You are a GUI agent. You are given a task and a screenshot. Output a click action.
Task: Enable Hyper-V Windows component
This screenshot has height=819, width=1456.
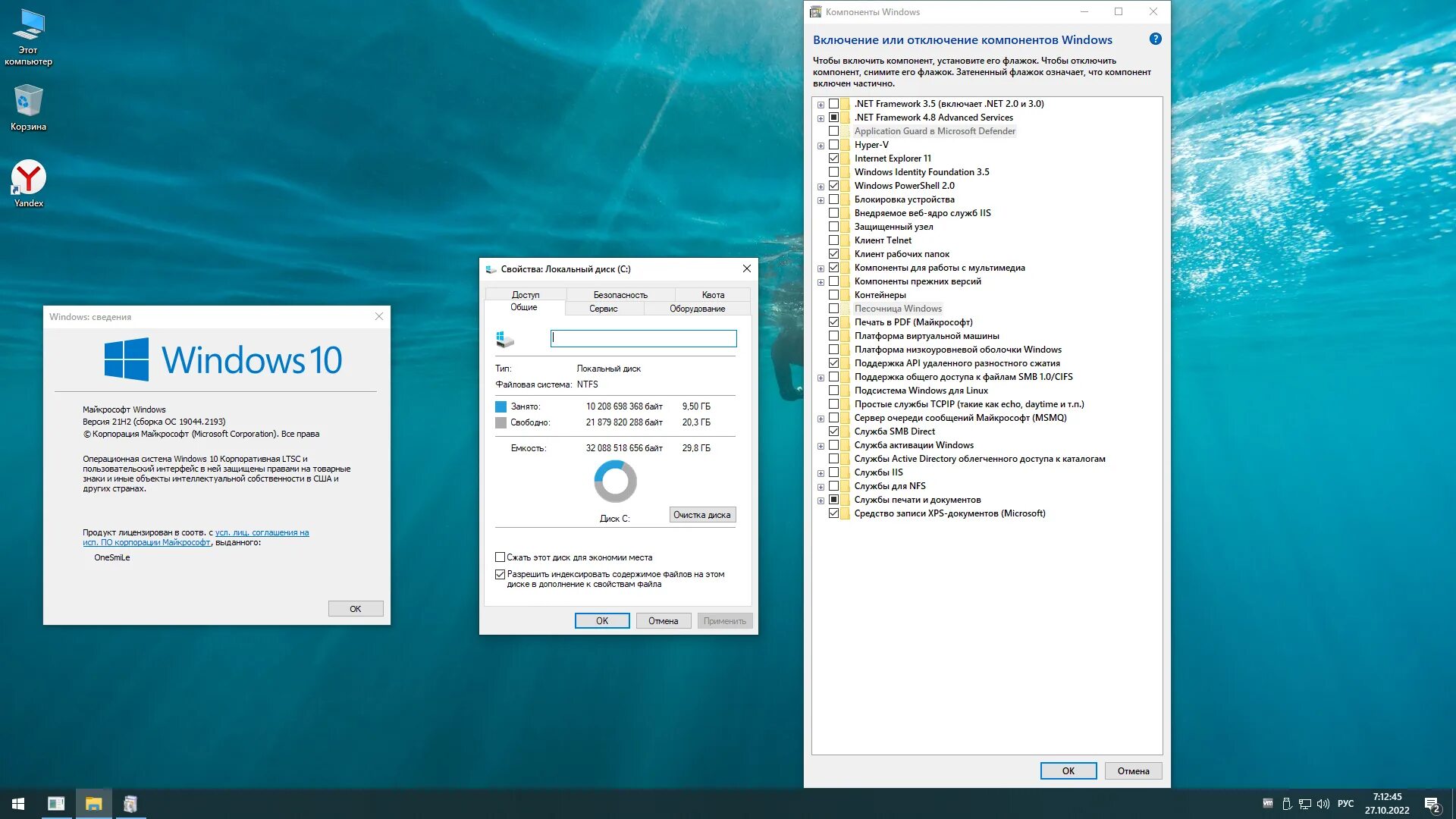point(834,144)
